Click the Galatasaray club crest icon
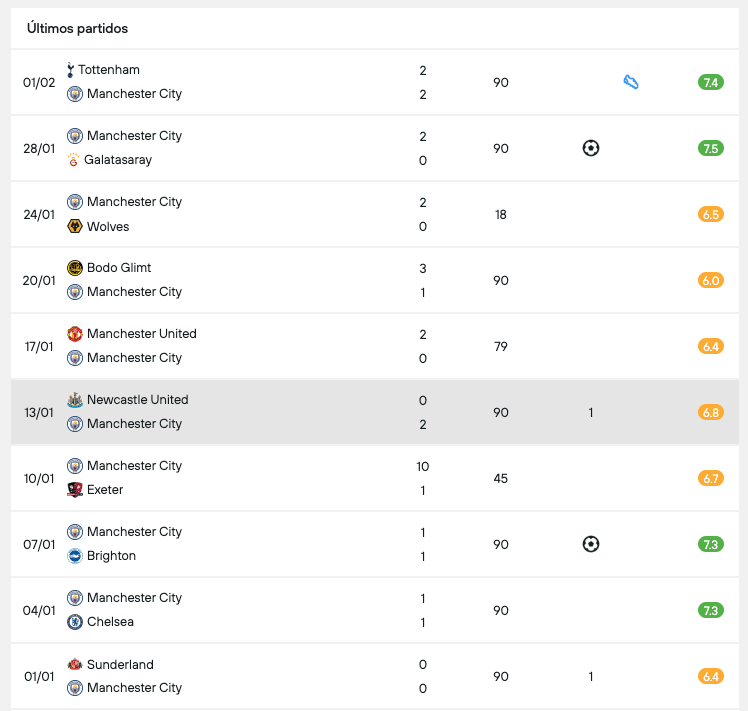 73,160
